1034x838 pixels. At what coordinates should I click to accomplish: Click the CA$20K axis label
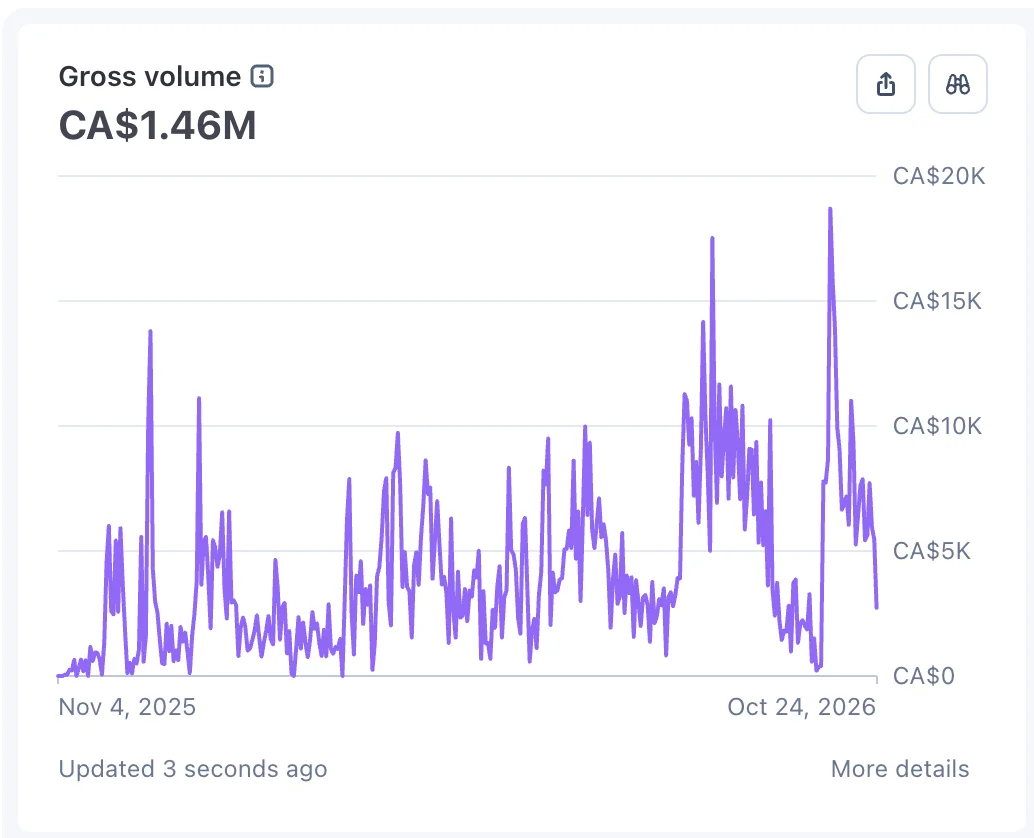939,176
